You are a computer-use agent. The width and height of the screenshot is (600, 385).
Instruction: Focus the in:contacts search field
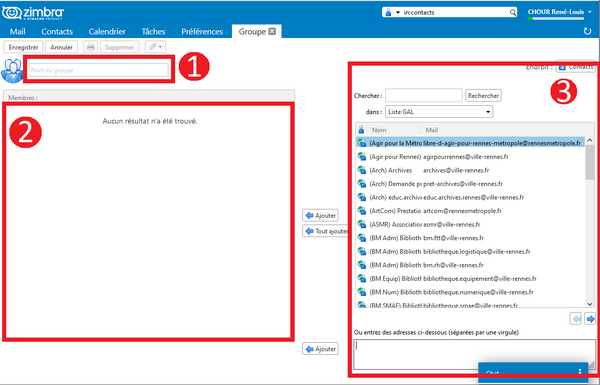pos(455,13)
